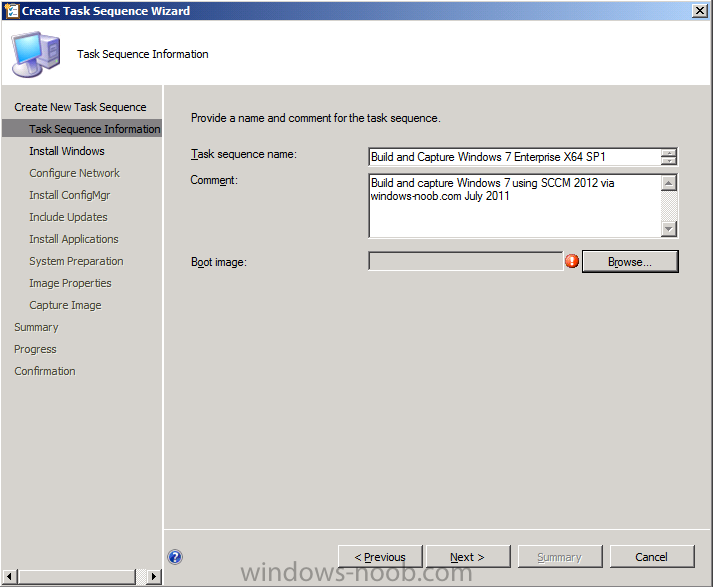Select Create New Task Sequence step
This screenshot has width=713, height=587.
[80, 107]
